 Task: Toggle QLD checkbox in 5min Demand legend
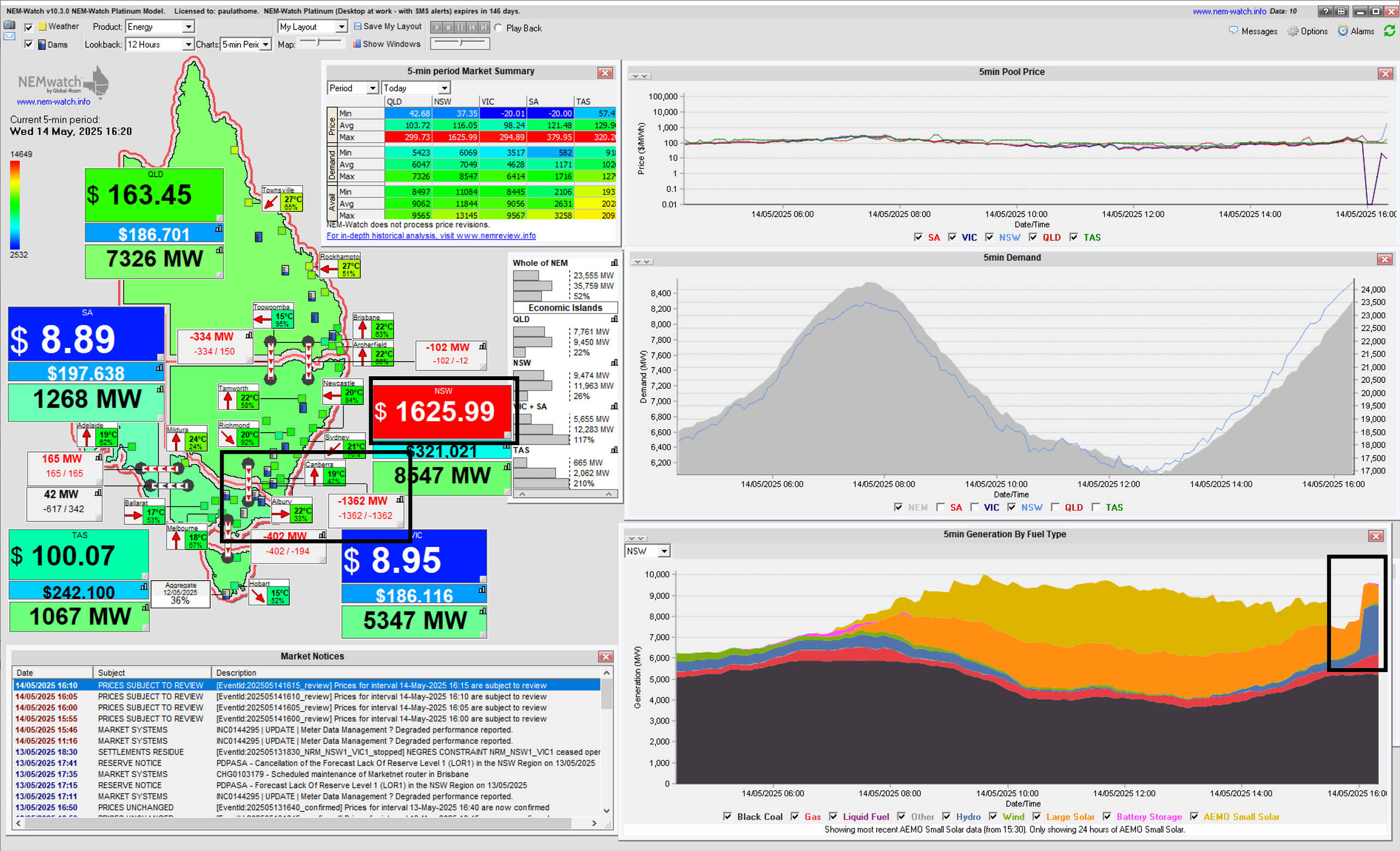point(1055,508)
